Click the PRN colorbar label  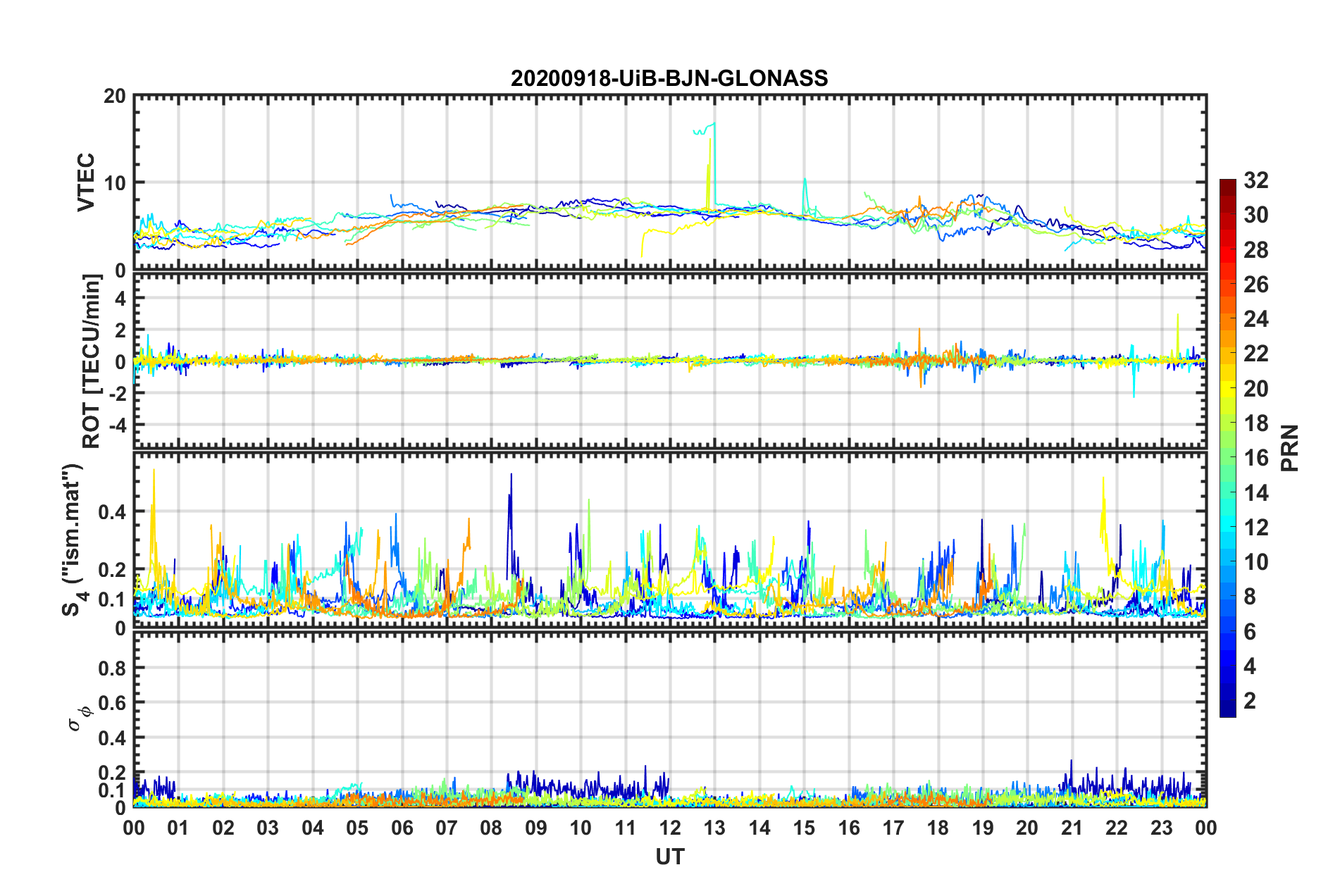[x=1290, y=448]
